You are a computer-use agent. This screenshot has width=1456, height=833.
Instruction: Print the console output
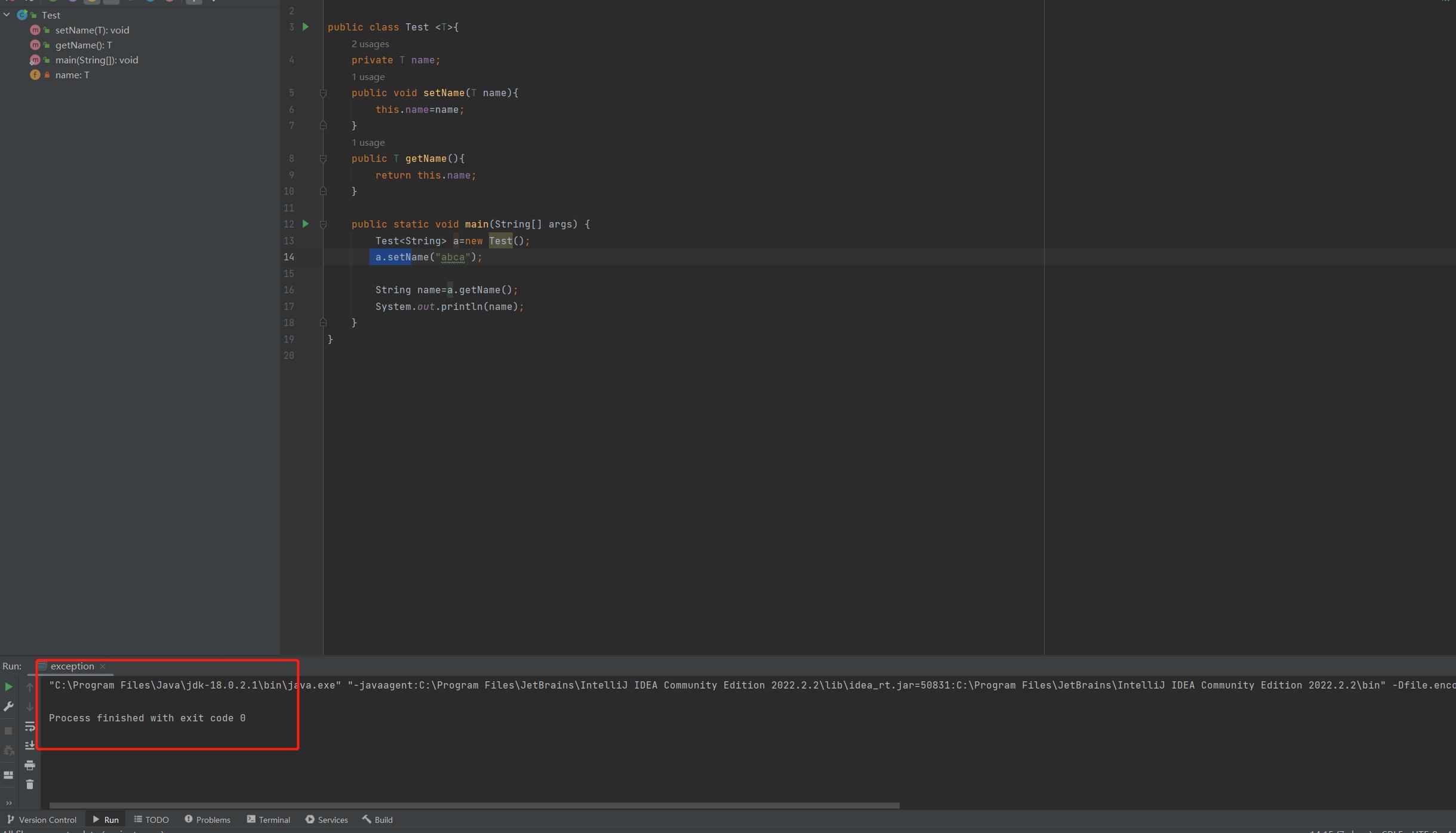[x=30, y=765]
